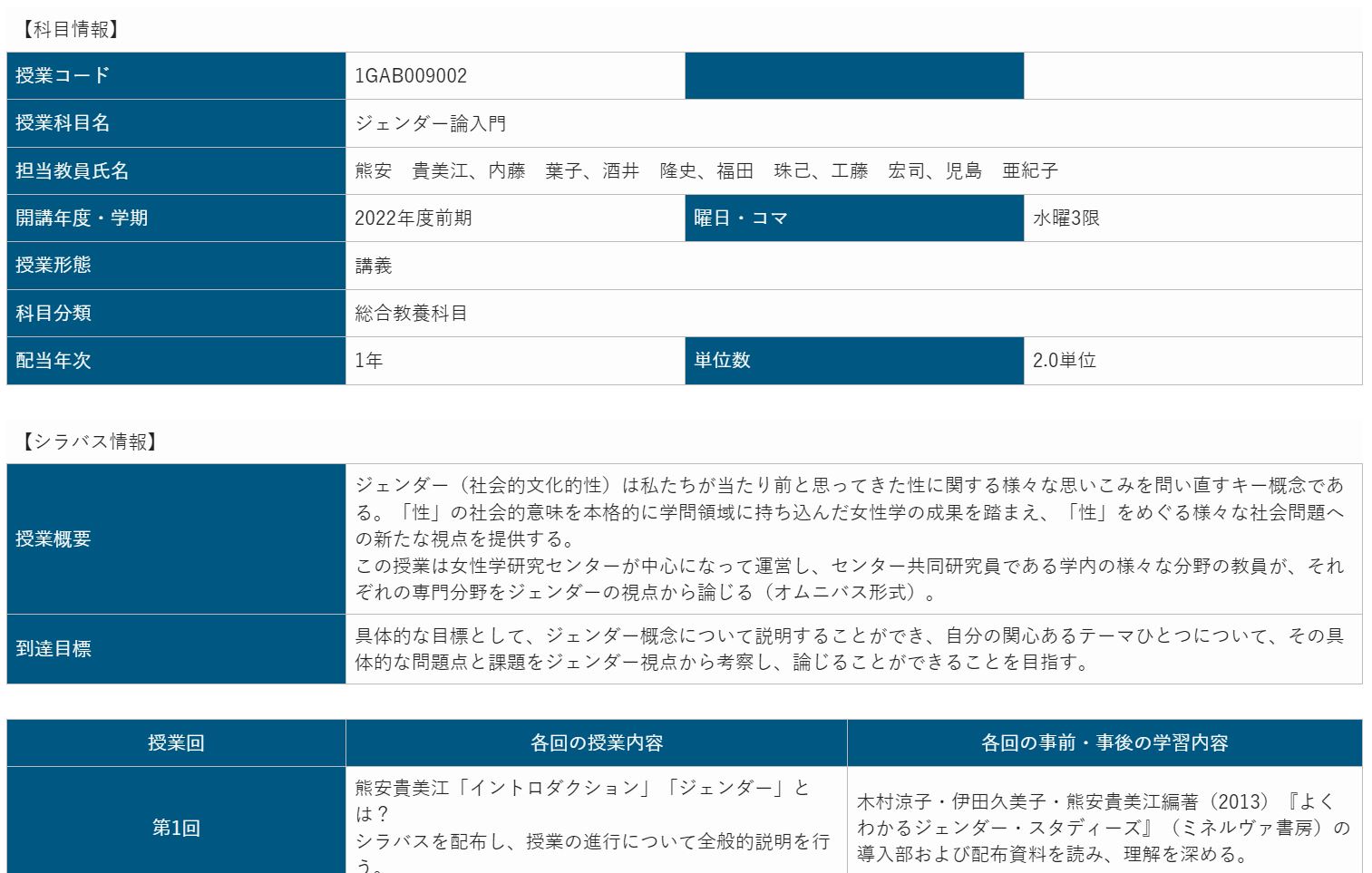Click the 2022年度前期 term value
The width and height of the screenshot is (1372, 873).
click(413, 218)
